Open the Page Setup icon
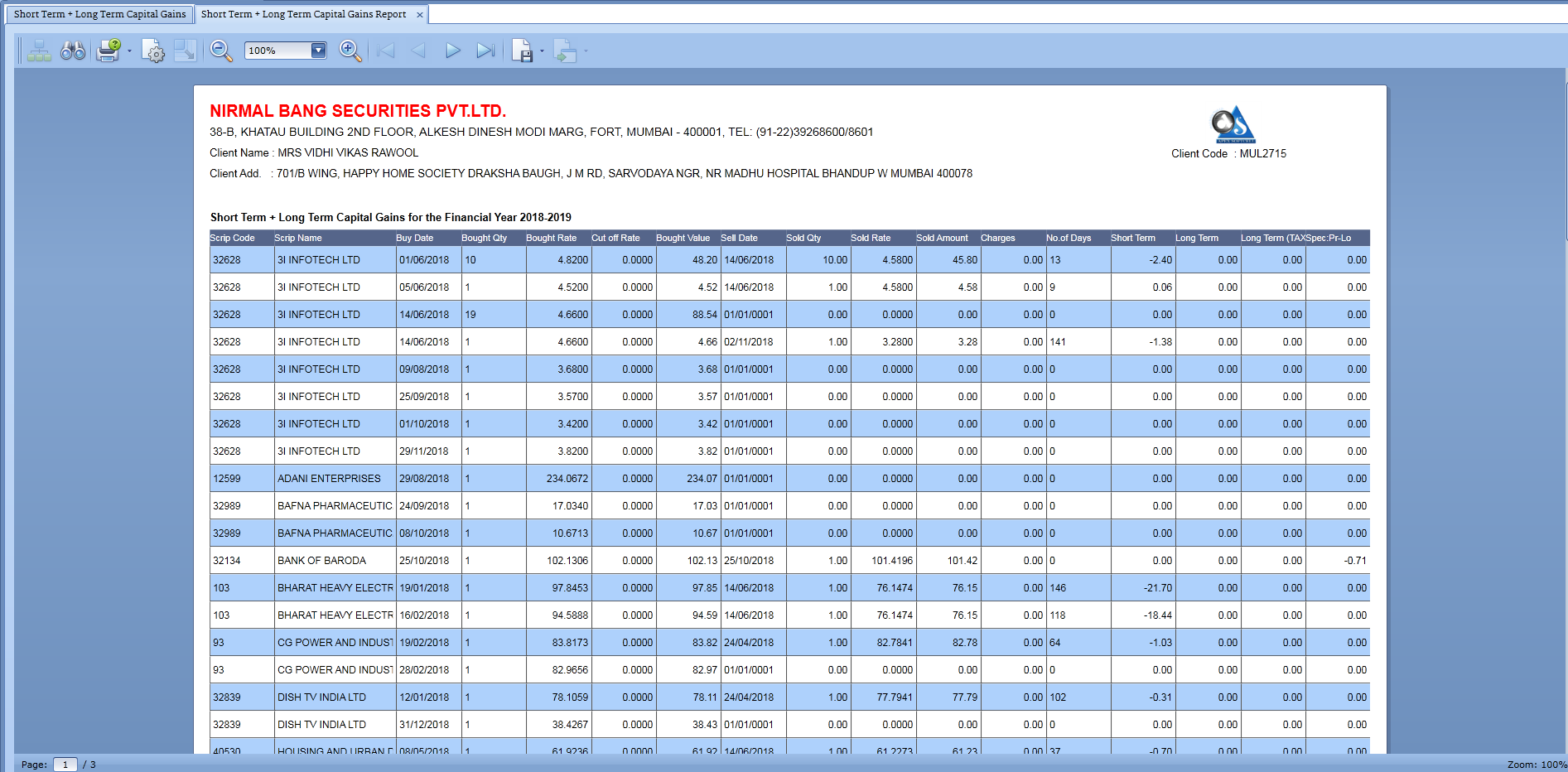This screenshot has width=1568, height=772. pos(153,51)
